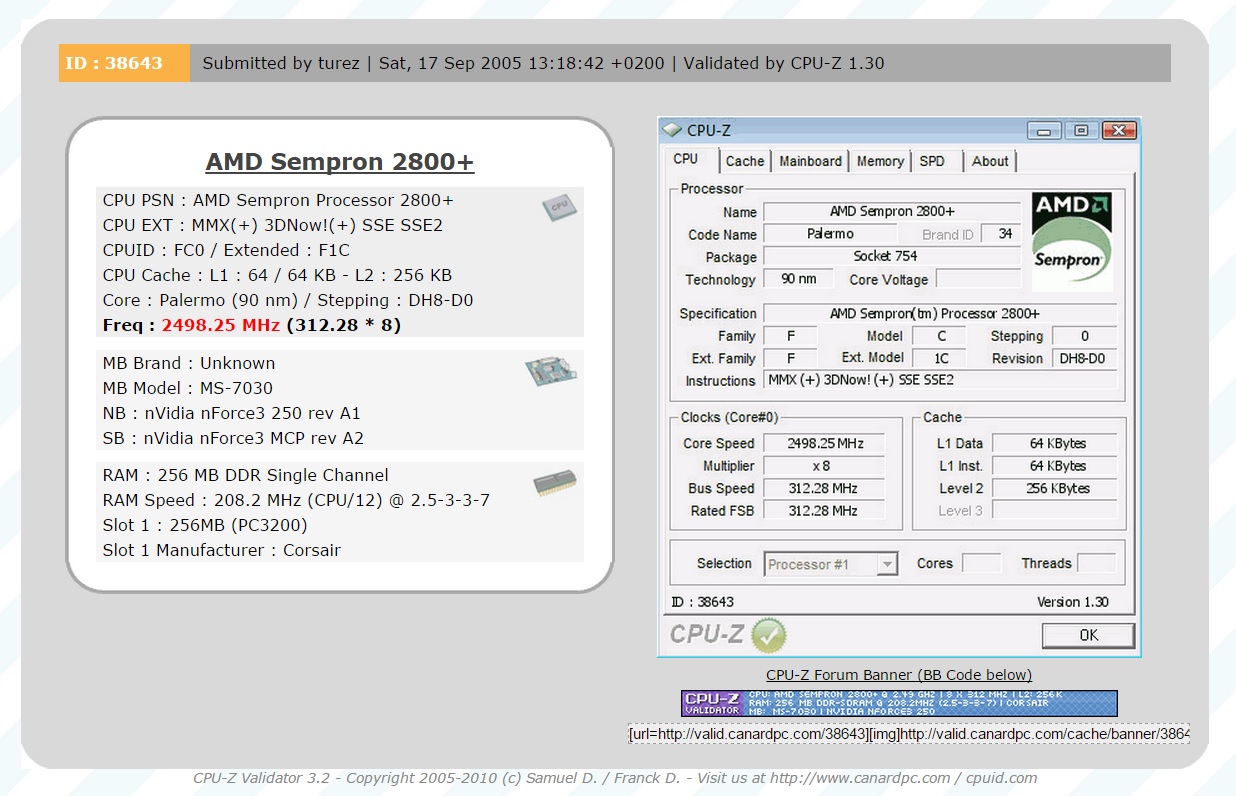Click the Revision value DH8-D0
This screenshot has width=1236, height=796.
pos(1085,358)
